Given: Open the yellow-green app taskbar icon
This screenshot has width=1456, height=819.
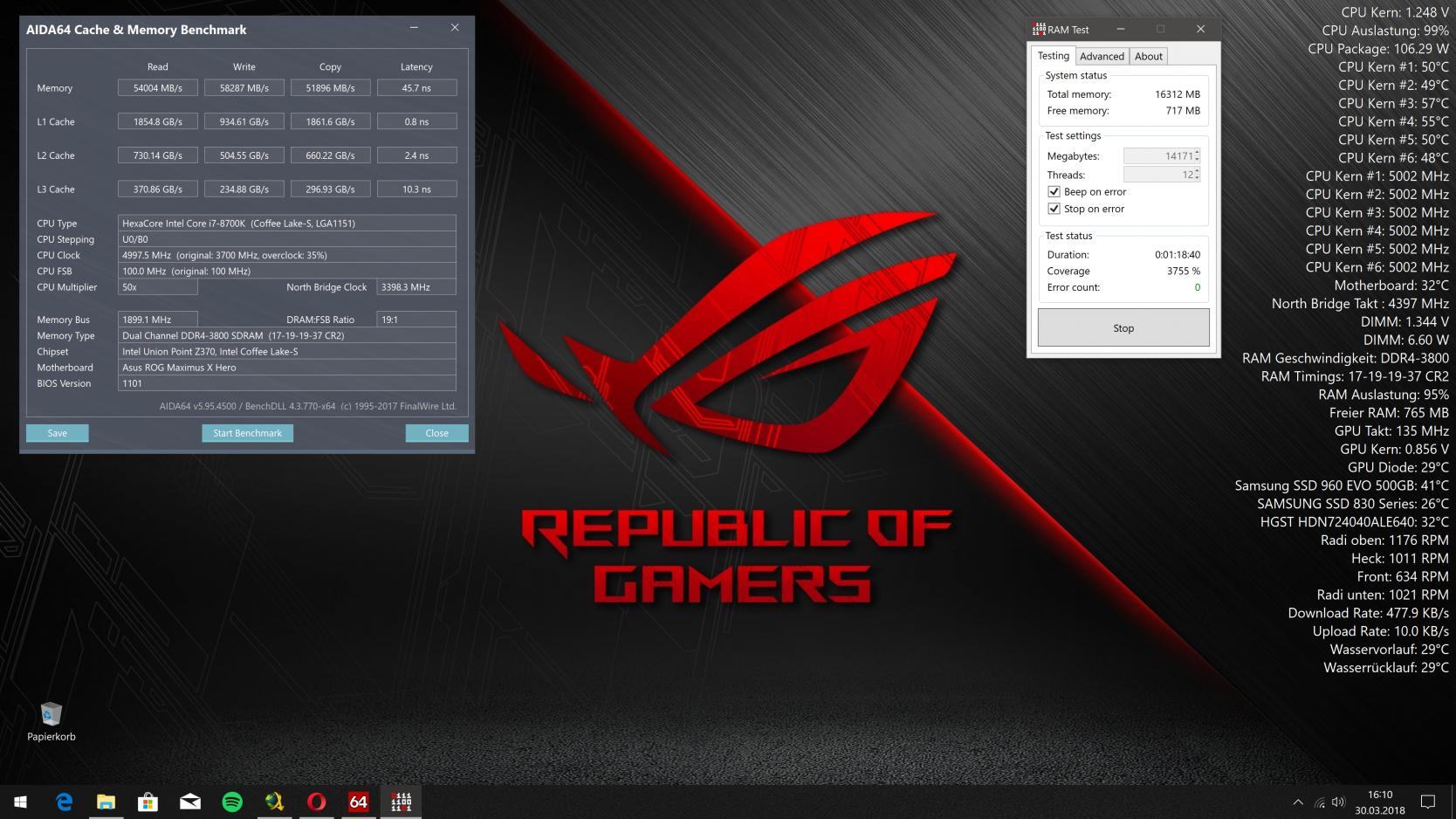Looking at the screenshot, I should [x=274, y=802].
